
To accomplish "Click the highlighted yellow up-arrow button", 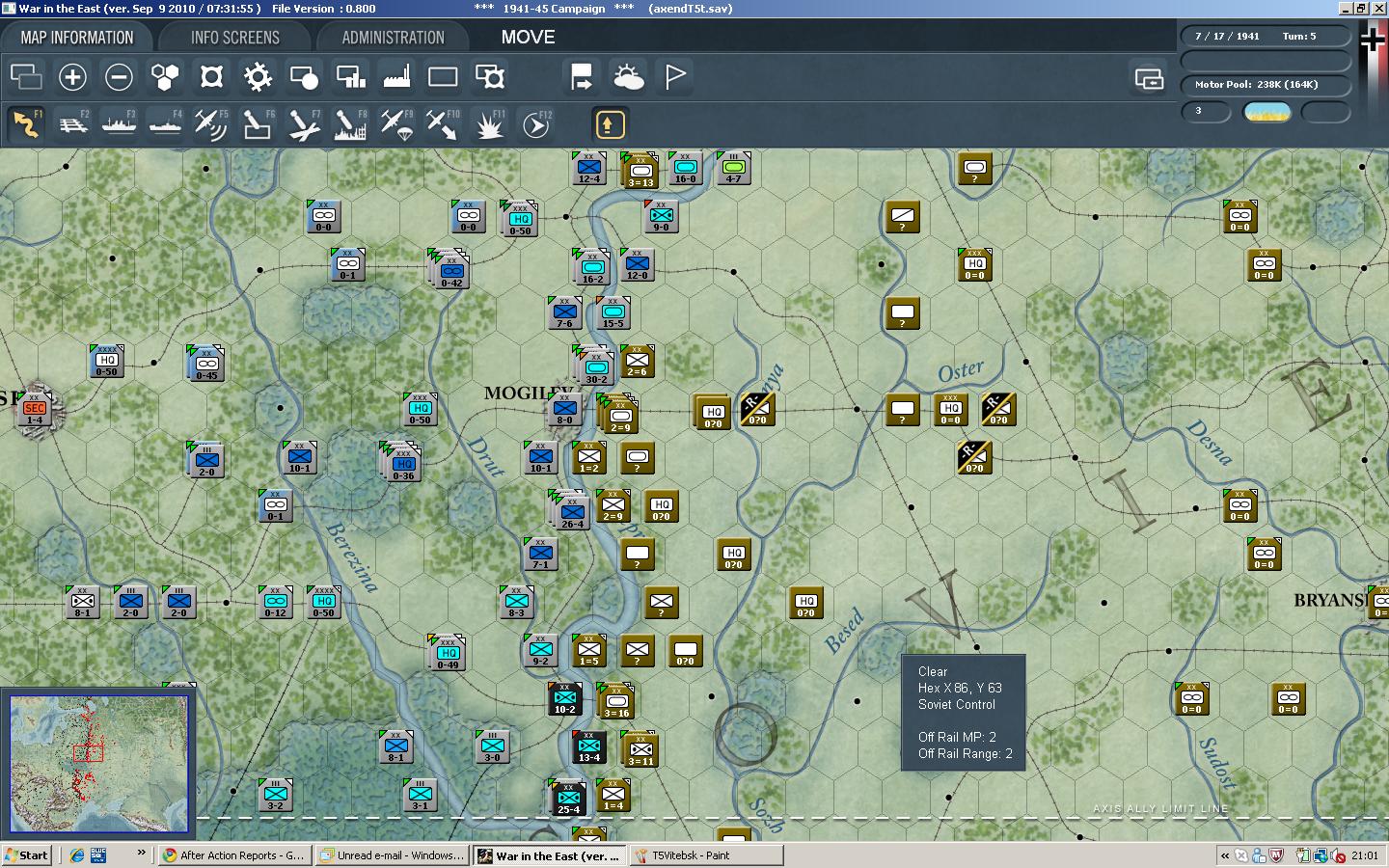I will 610,124.
